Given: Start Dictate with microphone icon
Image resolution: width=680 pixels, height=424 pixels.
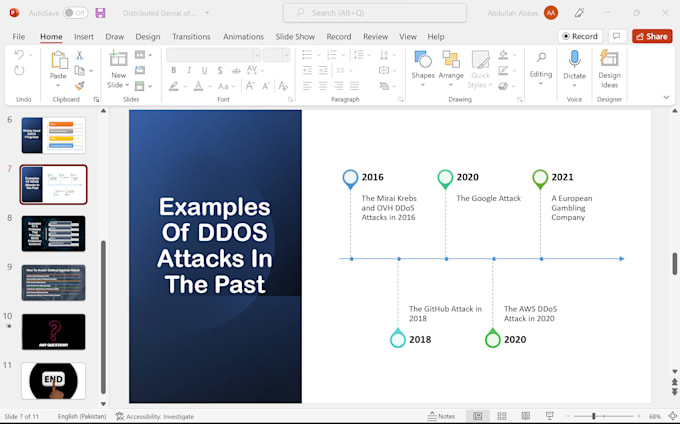Looking at the screenshot, I should [575, 59].
